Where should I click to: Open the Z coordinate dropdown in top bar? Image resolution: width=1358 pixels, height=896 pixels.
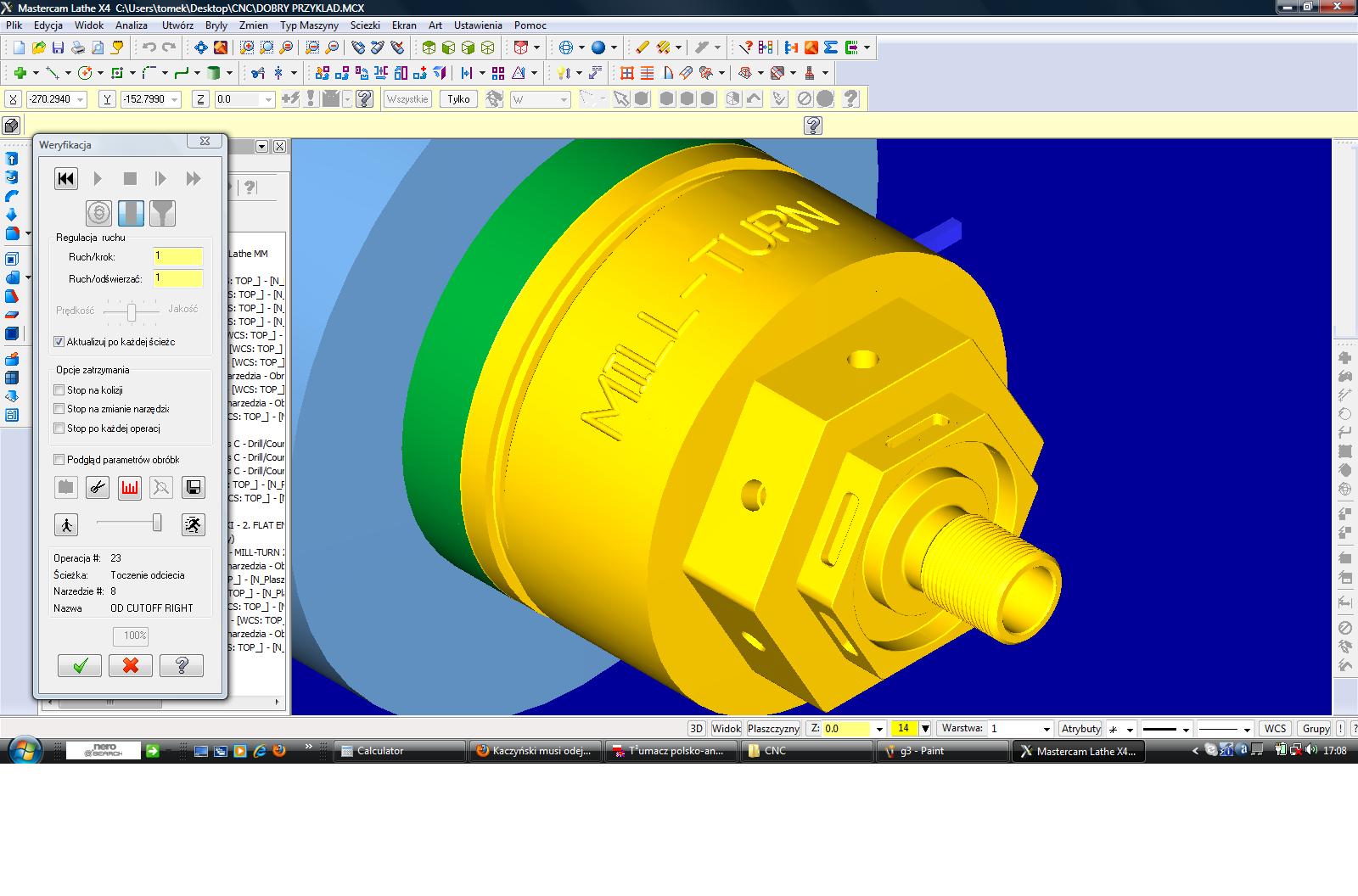[268, 100]
